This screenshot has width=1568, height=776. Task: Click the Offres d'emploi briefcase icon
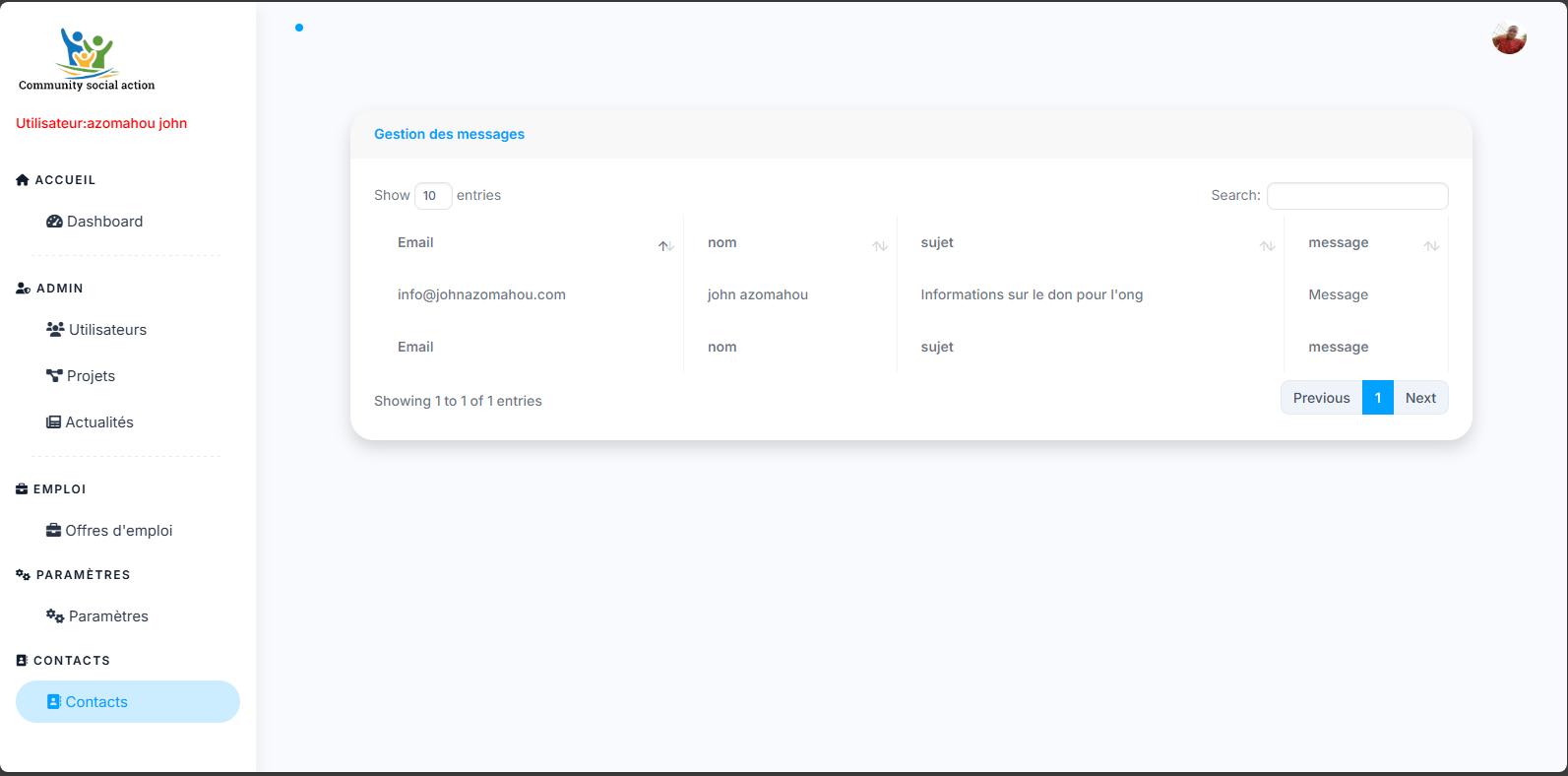[x=54, y=531]
